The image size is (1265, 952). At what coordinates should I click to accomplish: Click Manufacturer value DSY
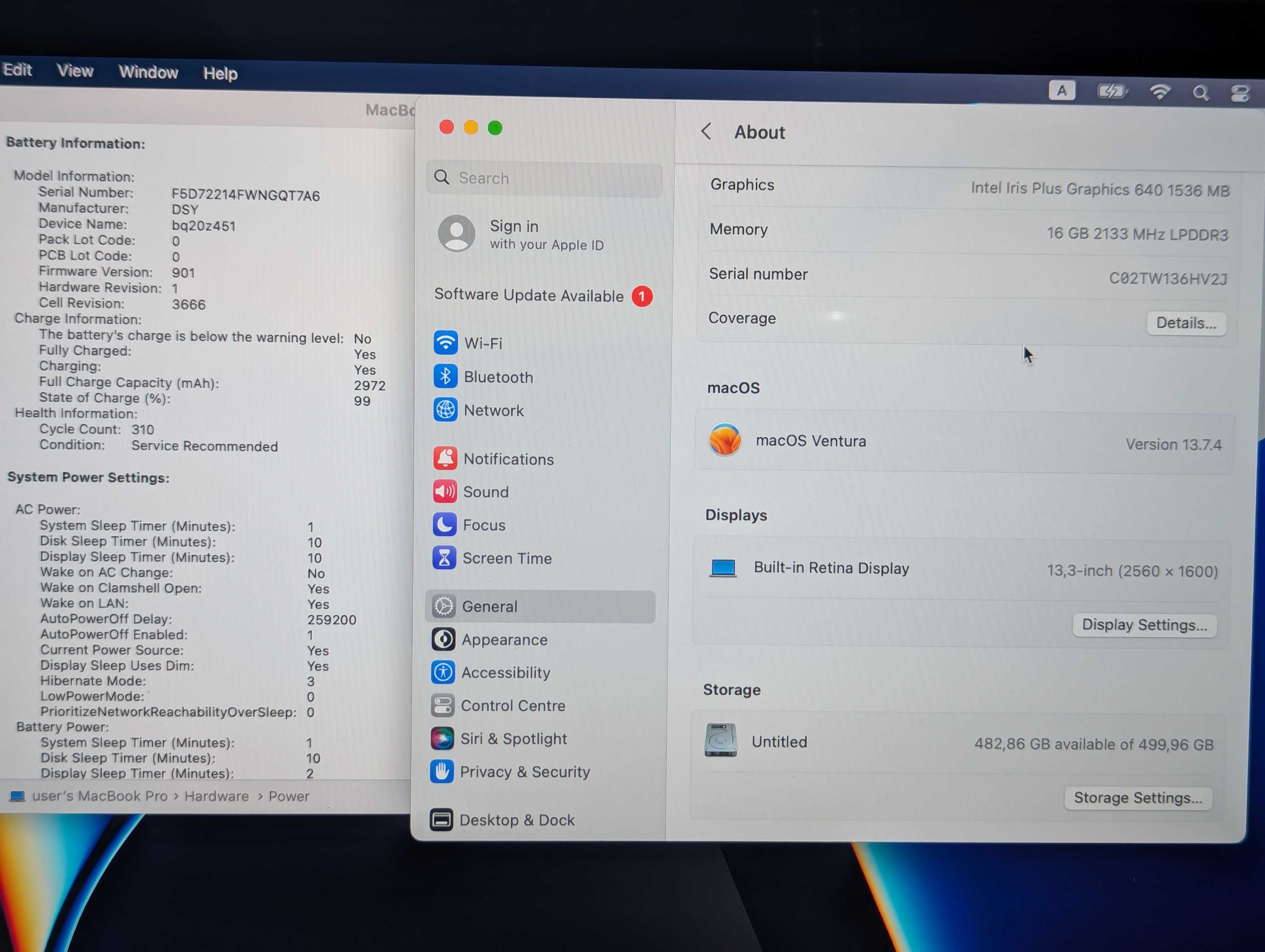185,210
